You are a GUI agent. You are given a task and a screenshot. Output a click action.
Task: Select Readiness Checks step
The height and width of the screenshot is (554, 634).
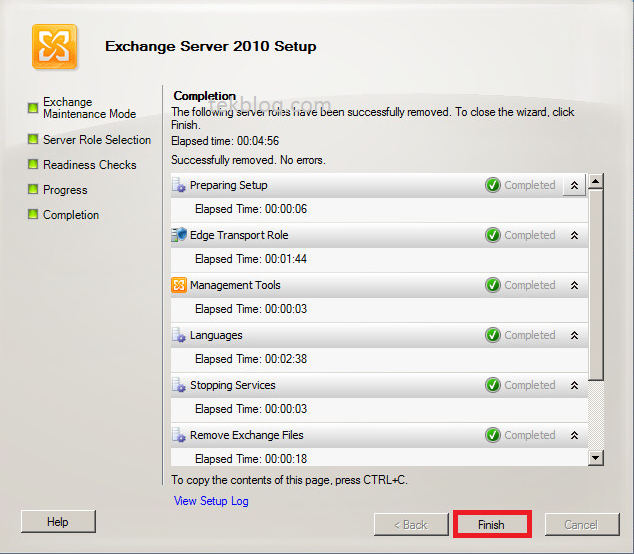tap(90, 165)
